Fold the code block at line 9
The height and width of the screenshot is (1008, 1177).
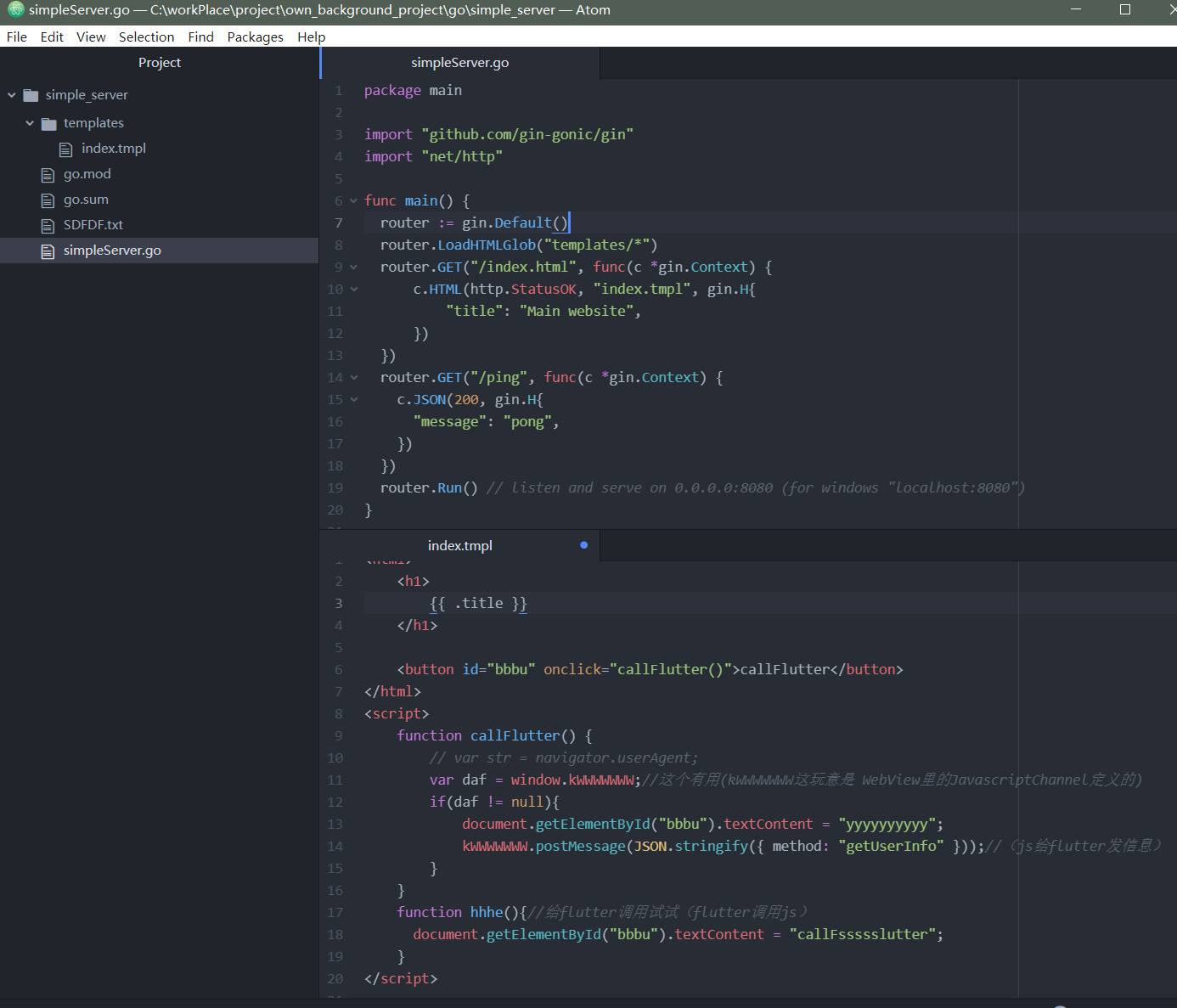tap(354, 267)
